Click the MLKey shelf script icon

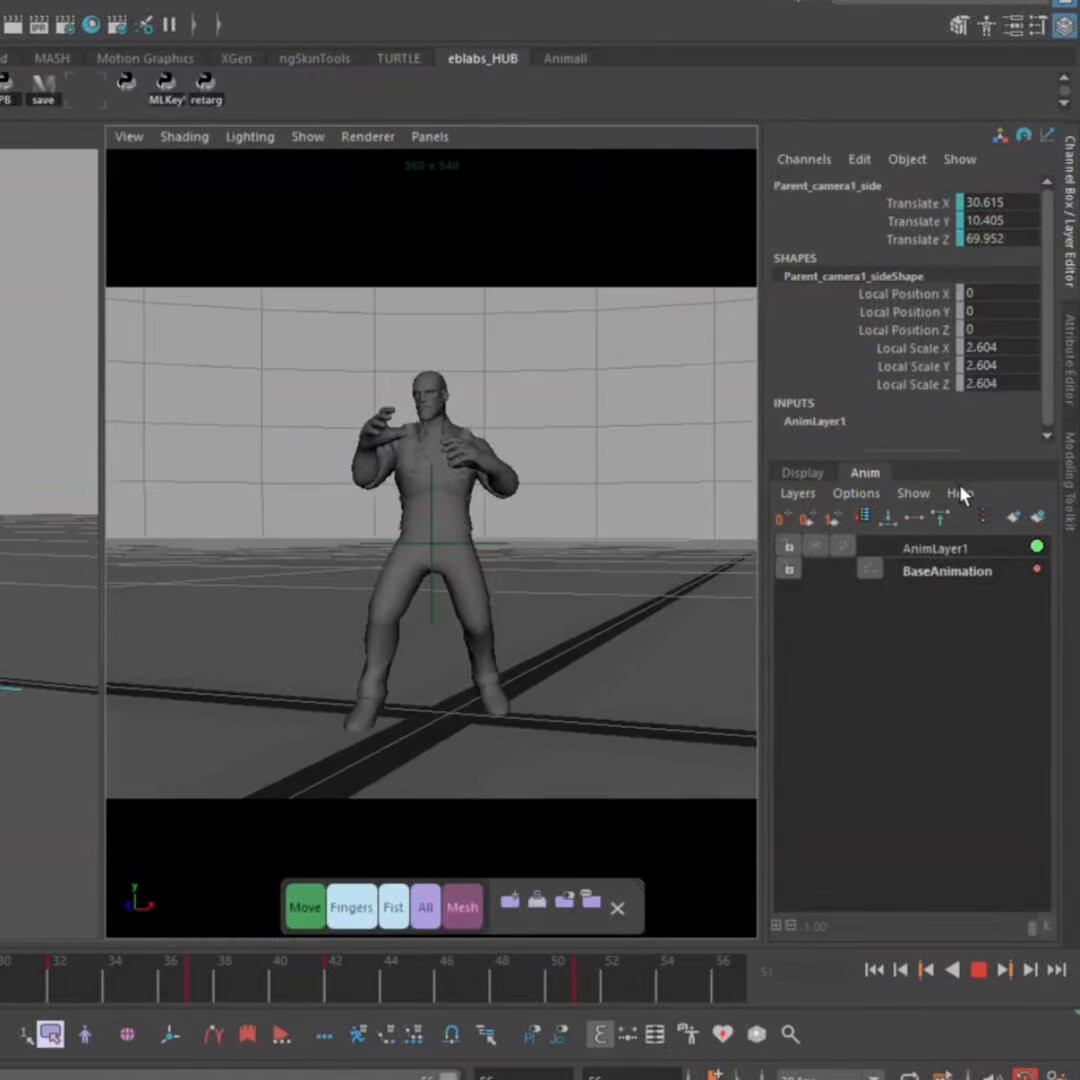pyautogui.click(x=166, y=84)
